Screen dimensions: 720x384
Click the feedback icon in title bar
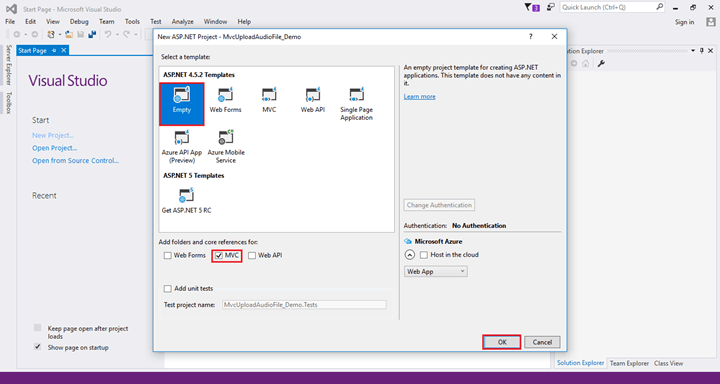tap(551, 7)
